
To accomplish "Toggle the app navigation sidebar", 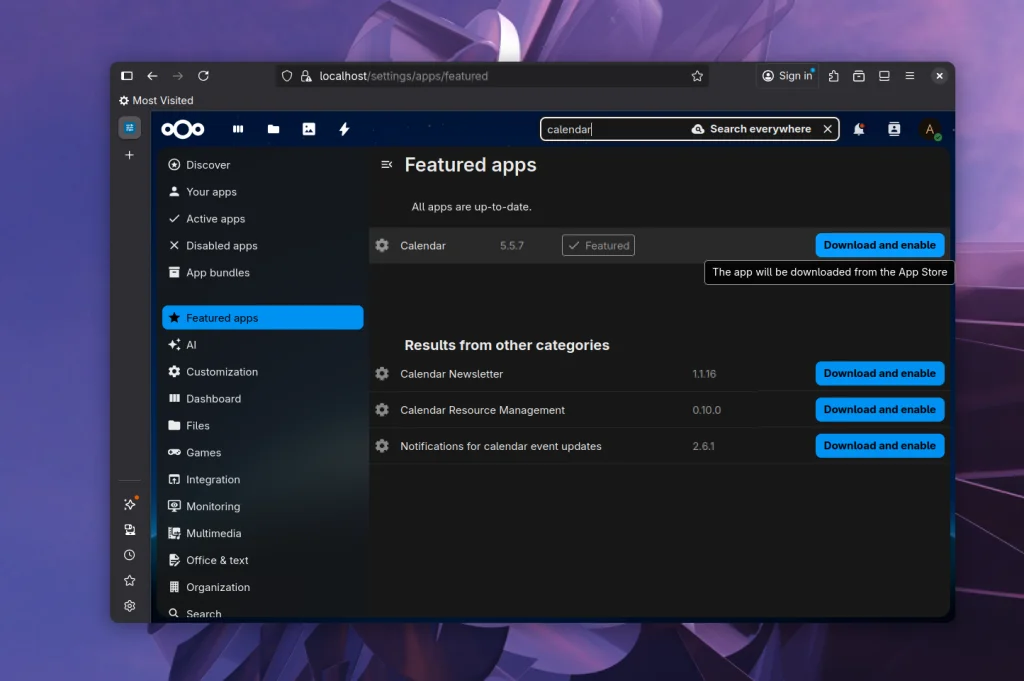I will pos(387,165).
